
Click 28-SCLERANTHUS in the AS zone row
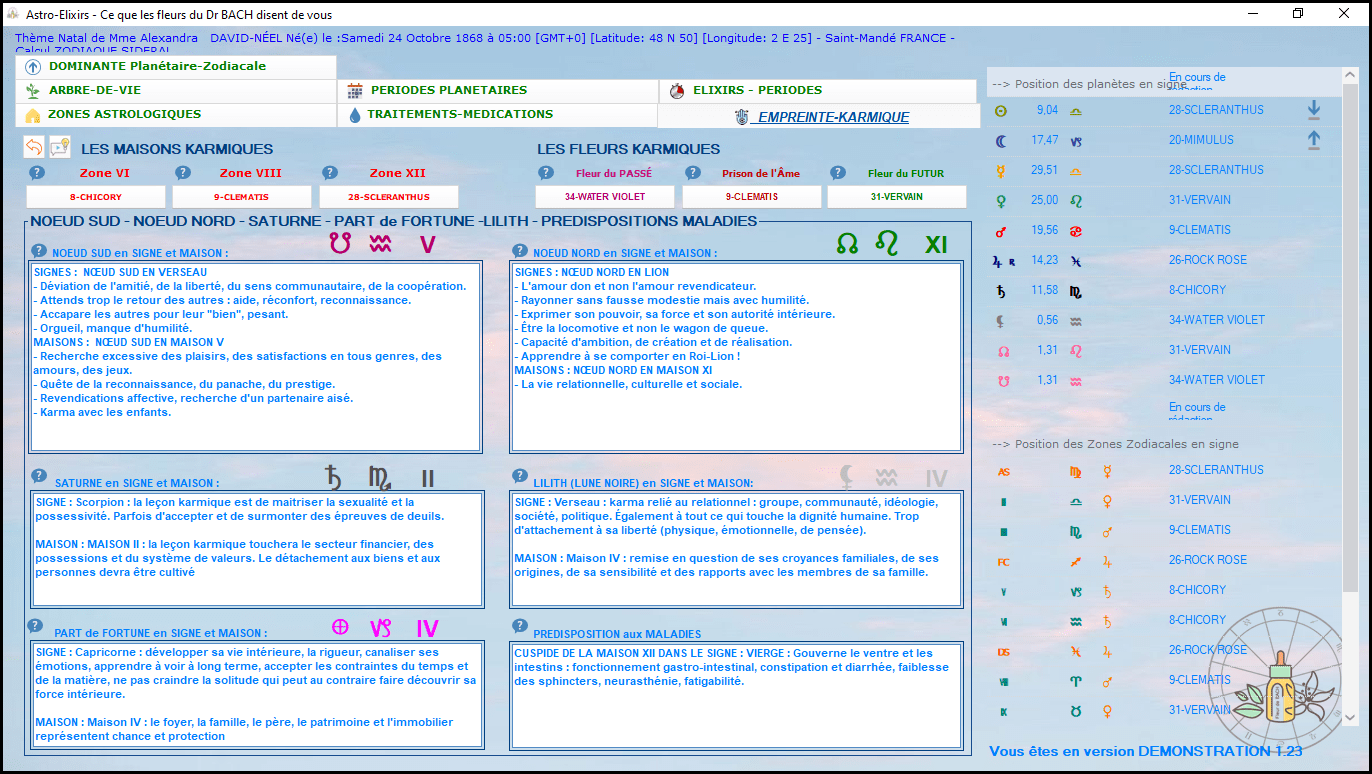click(1216, 470)
